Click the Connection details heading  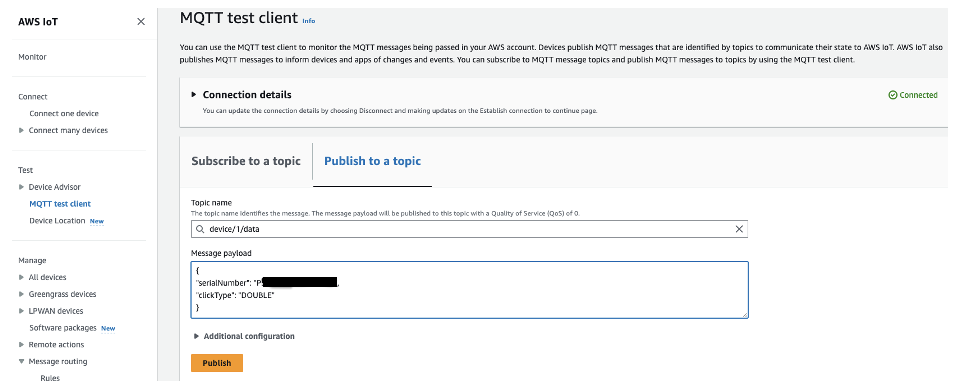[247, 94]
